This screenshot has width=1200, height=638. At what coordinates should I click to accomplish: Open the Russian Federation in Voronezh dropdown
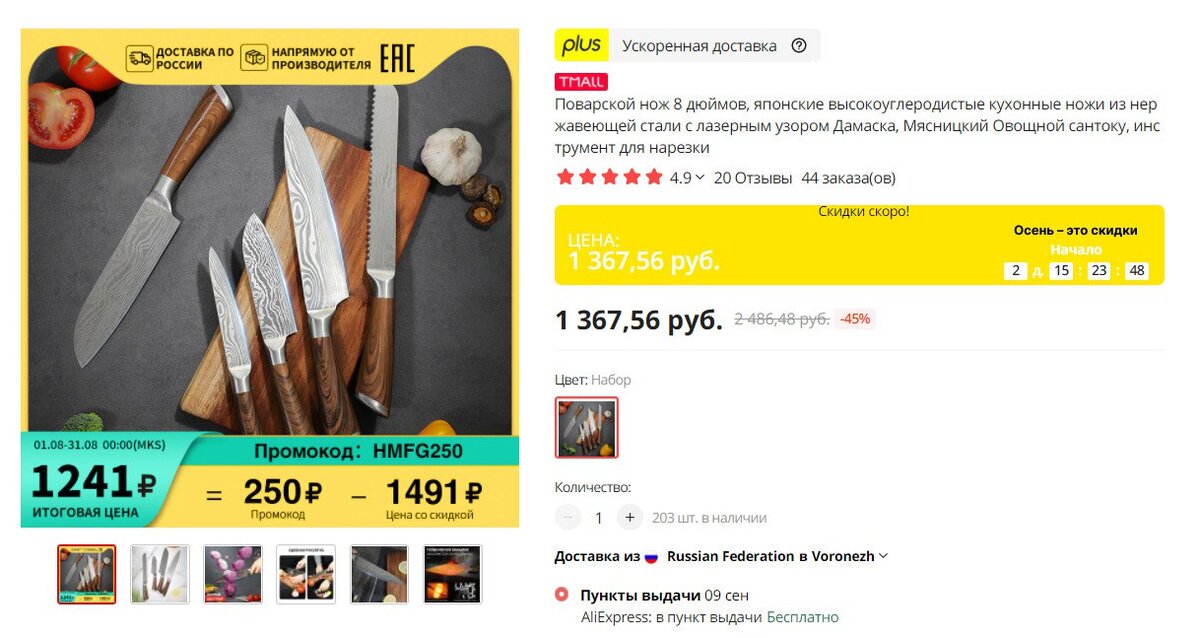click(777, 556)
